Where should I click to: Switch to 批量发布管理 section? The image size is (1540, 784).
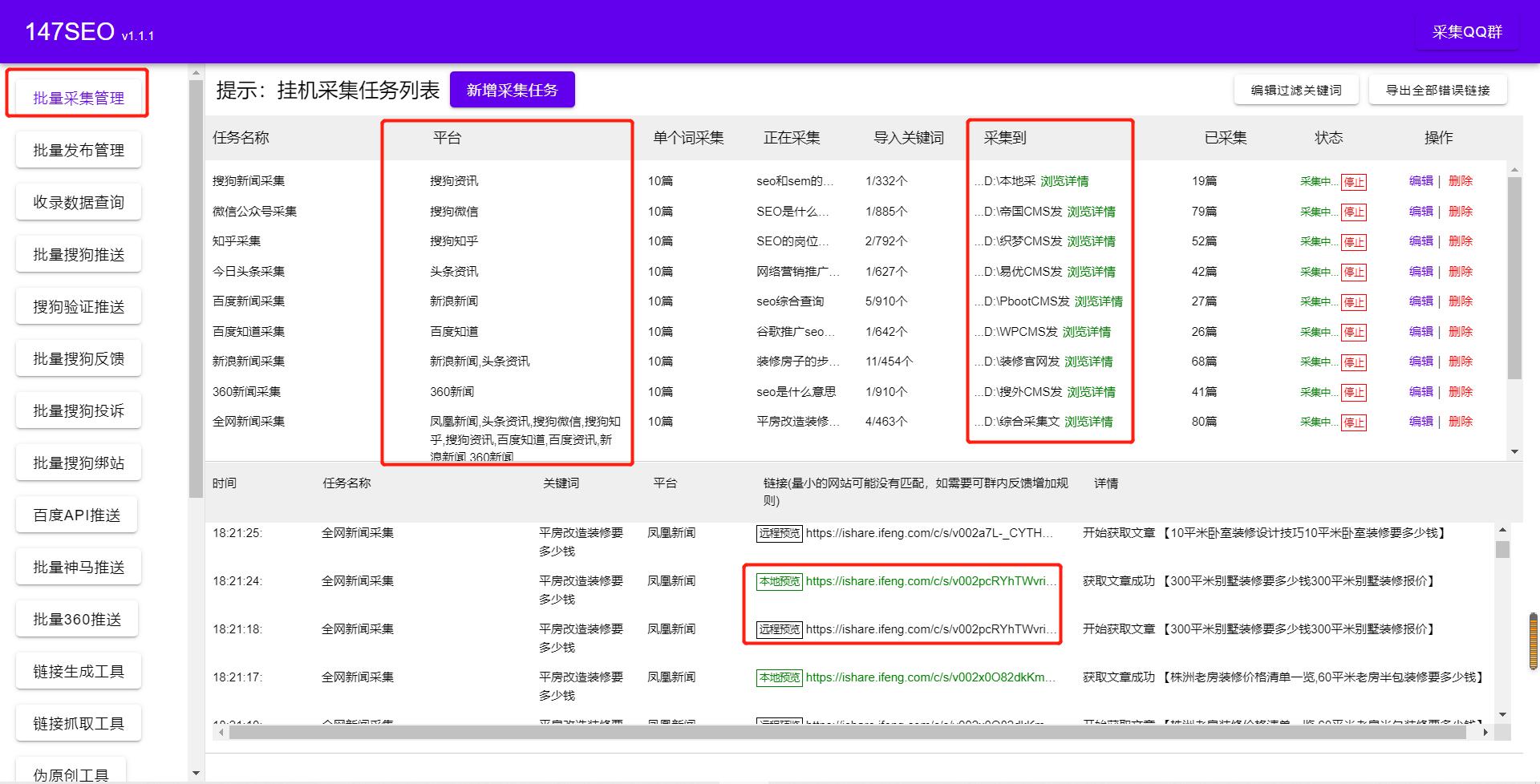pyautogui.click(x=78, y=149)
